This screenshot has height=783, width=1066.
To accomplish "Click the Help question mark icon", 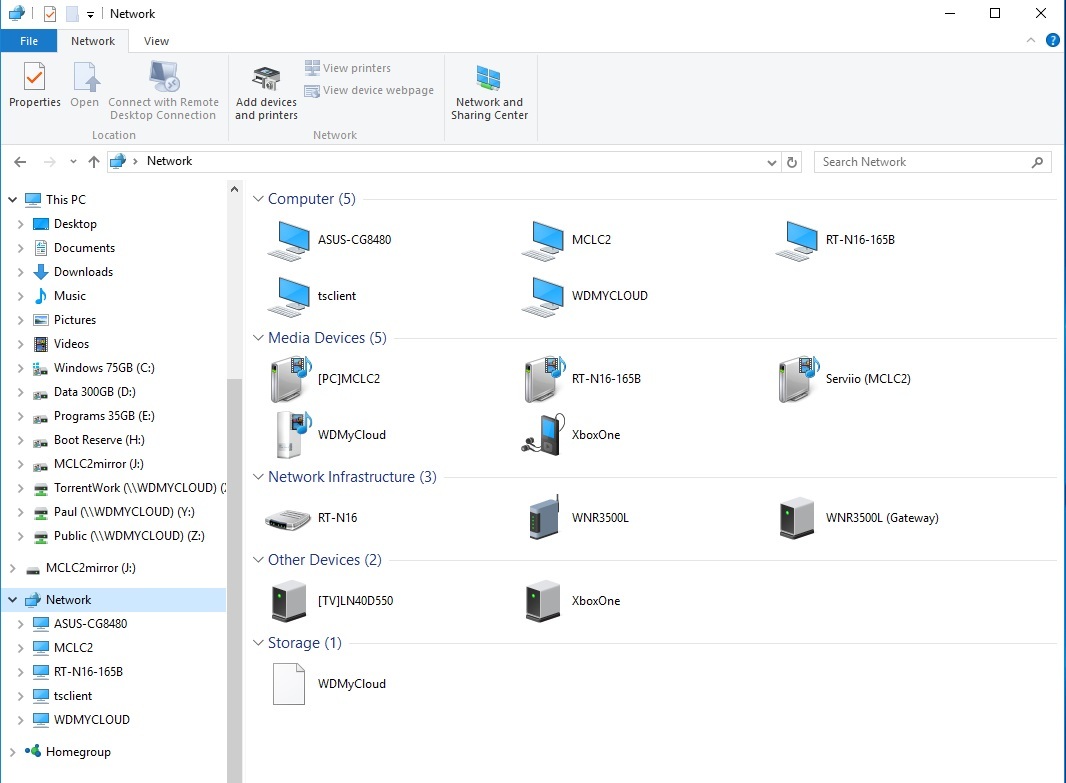I will point(1052,41).
